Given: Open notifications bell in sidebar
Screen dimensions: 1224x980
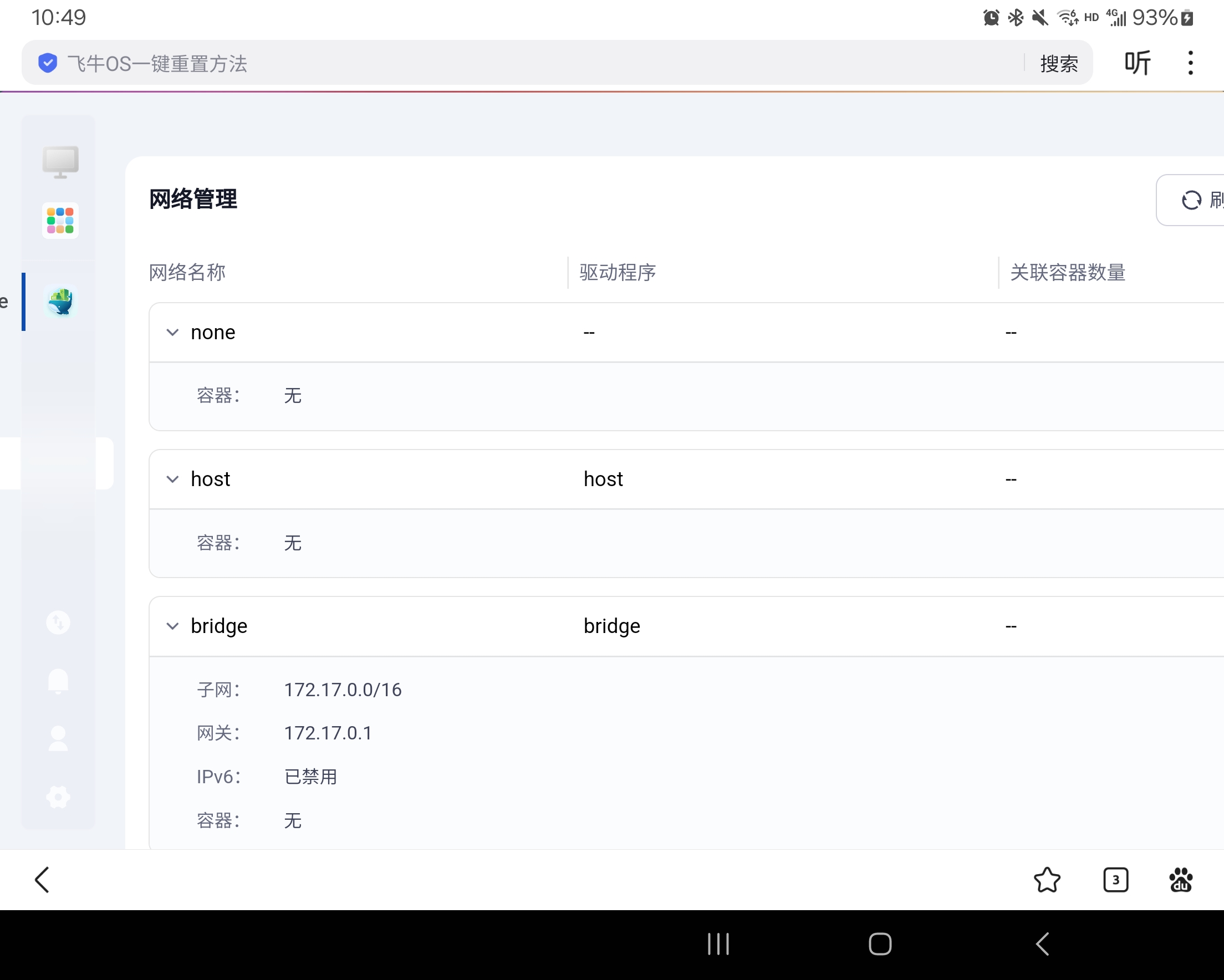Looking at the screenshot, I should coord(58,681).
